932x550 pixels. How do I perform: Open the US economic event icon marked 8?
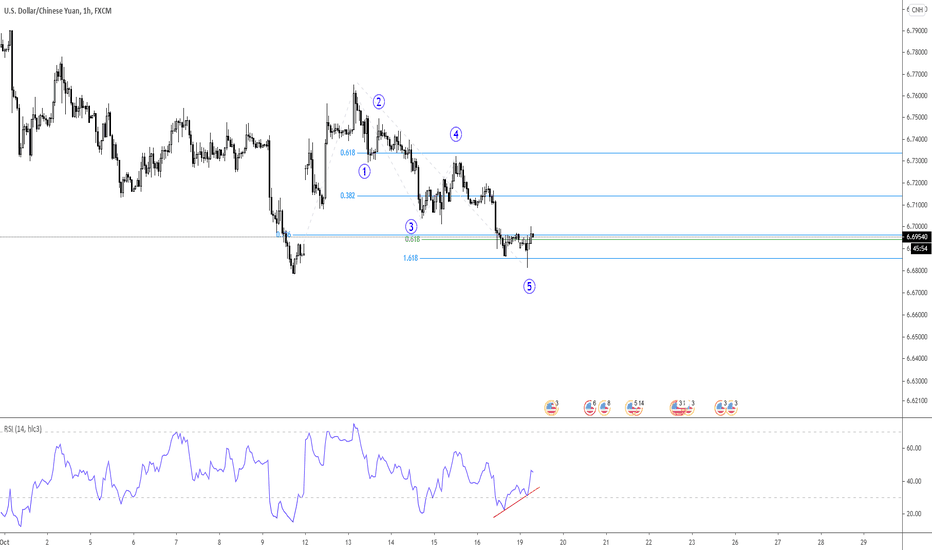tap(604, 407)
